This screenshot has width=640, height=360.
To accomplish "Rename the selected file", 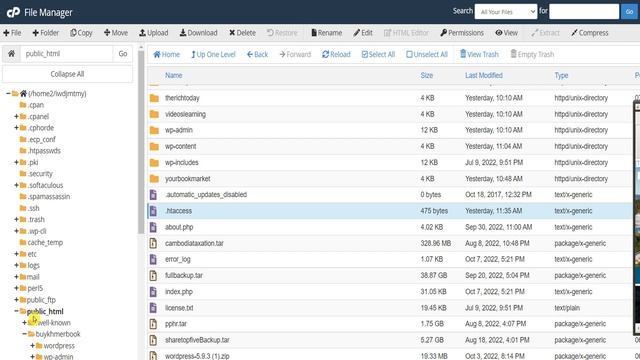I will pyautogui.click(x=327, y=33).
